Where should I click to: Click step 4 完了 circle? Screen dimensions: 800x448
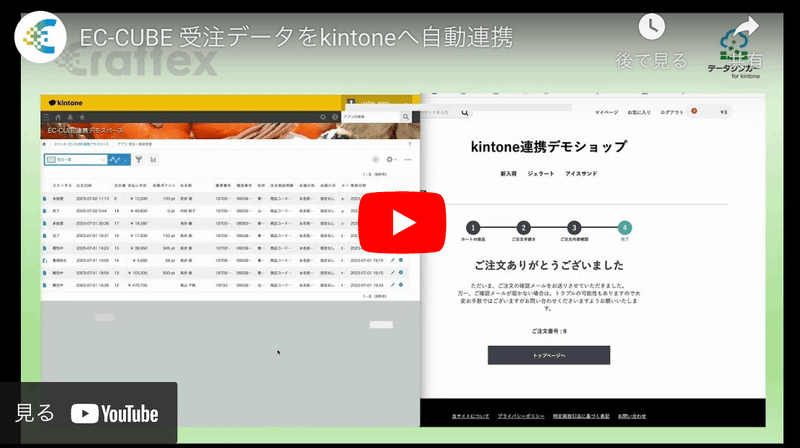tap(624, 228)
